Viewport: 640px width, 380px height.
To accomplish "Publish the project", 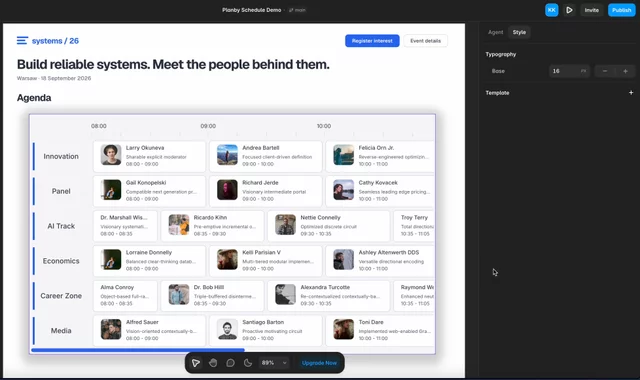I will coord(621,10).
